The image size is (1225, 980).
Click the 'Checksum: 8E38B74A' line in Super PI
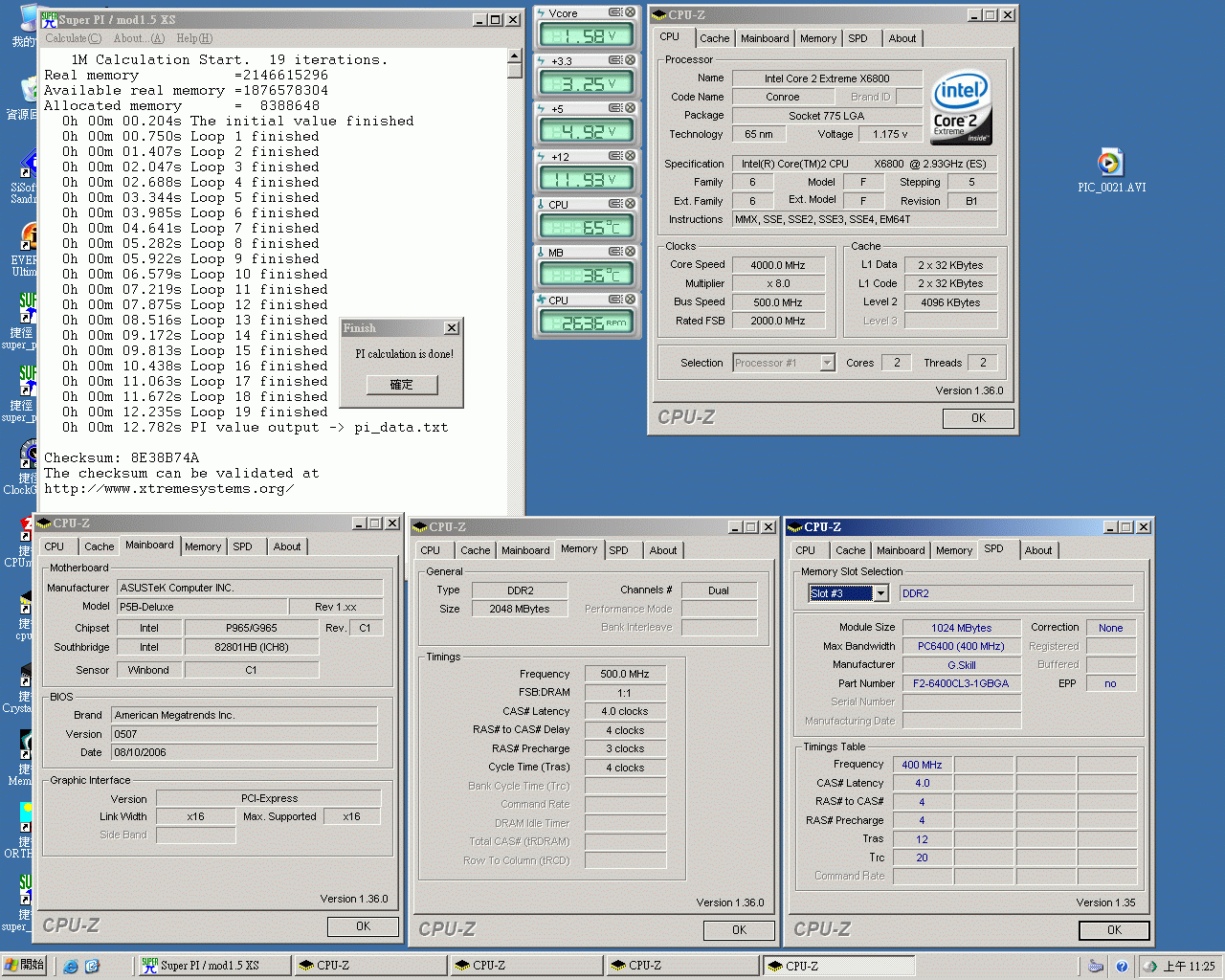[122, 457]
